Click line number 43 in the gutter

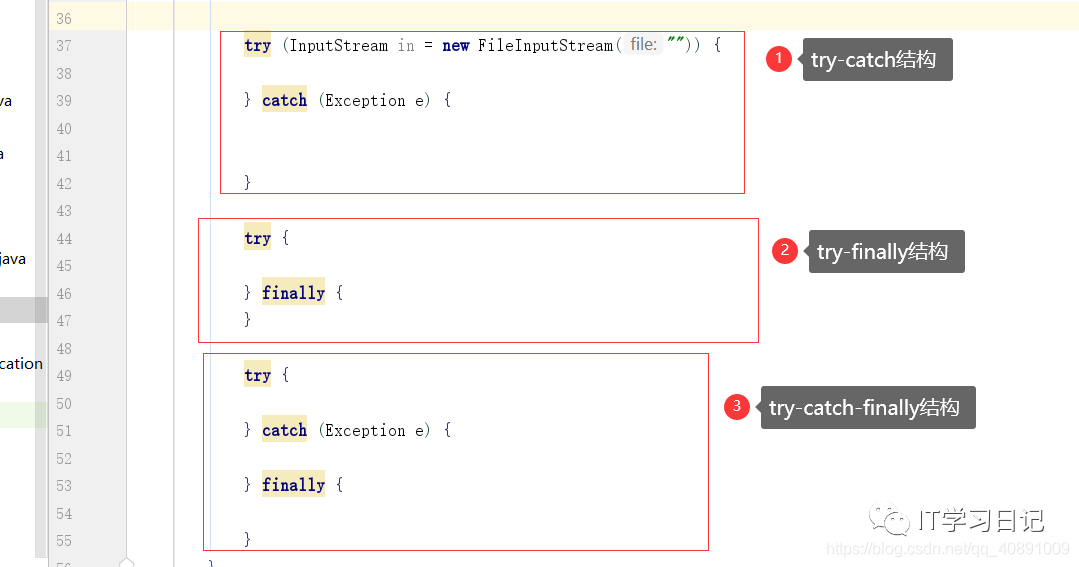pos(64,211)
